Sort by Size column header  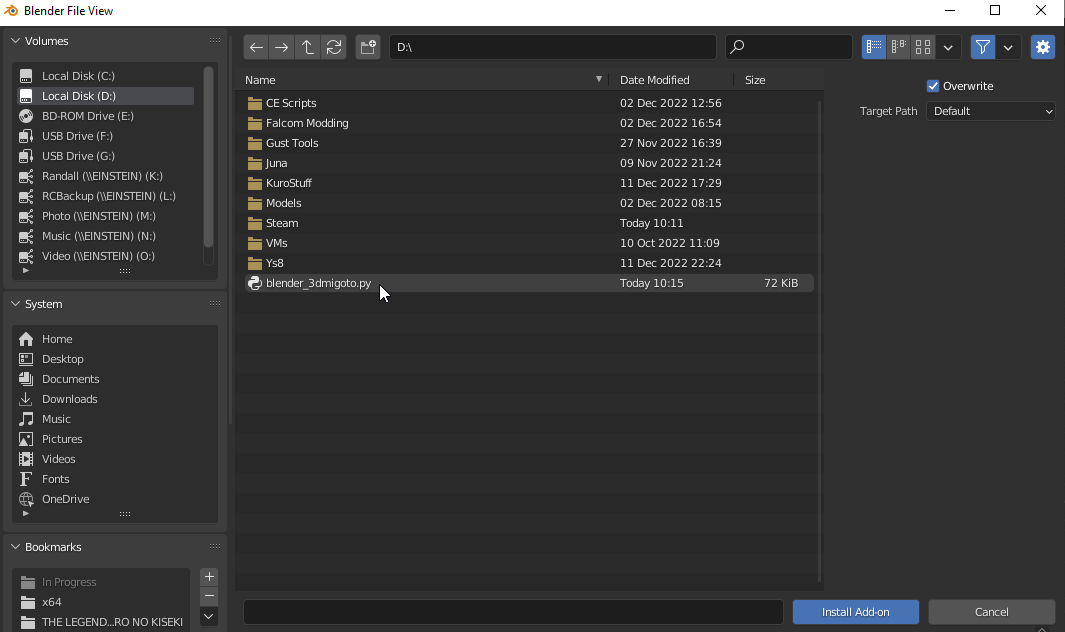coord(777,80)
